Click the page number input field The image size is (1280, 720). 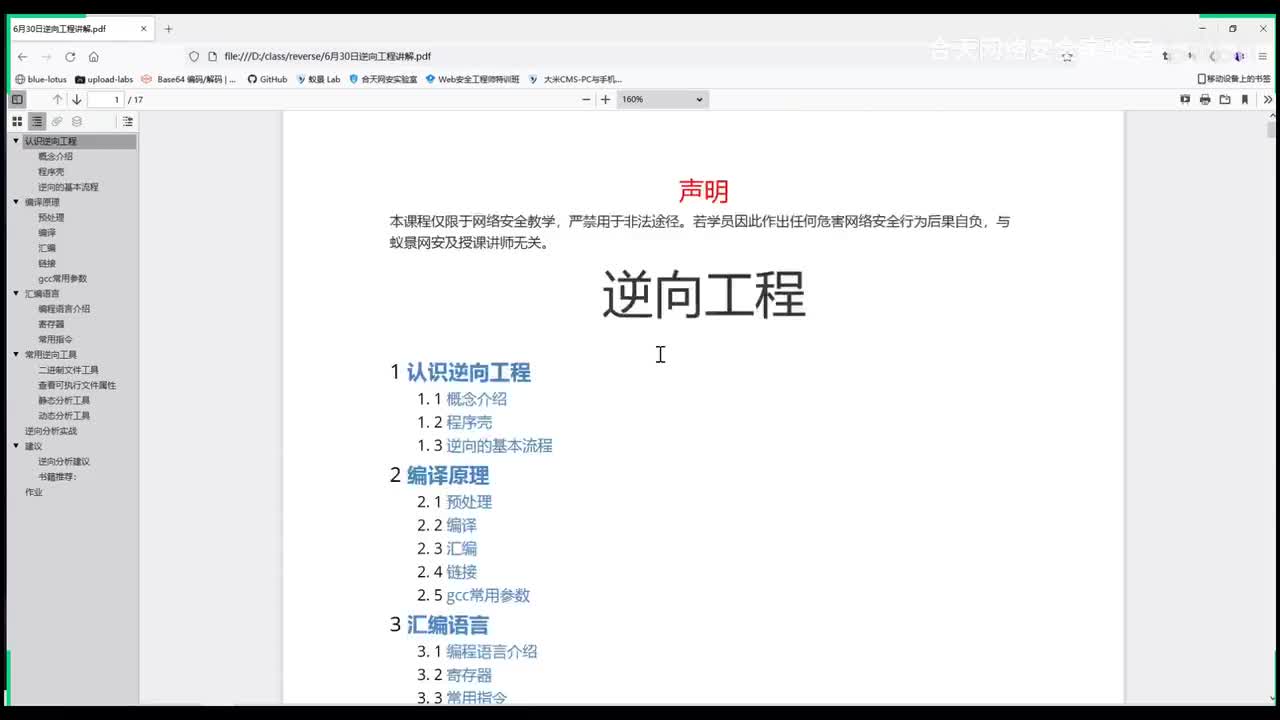[x=105, y=99]
